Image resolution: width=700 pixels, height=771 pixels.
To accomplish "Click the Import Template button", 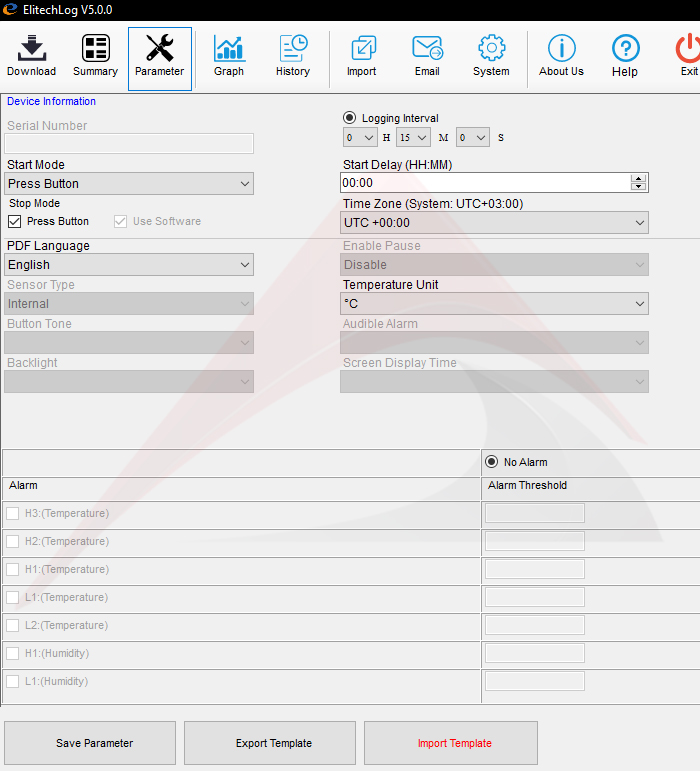I will click(x=451, y=743).
